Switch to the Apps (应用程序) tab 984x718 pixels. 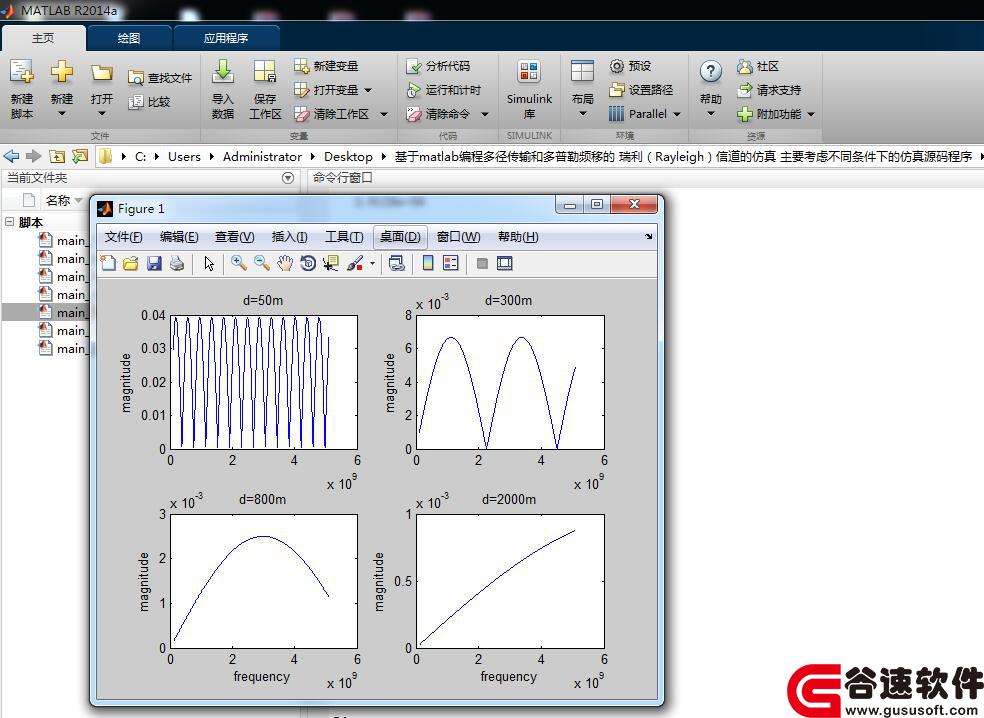click(x=226, y=38)
